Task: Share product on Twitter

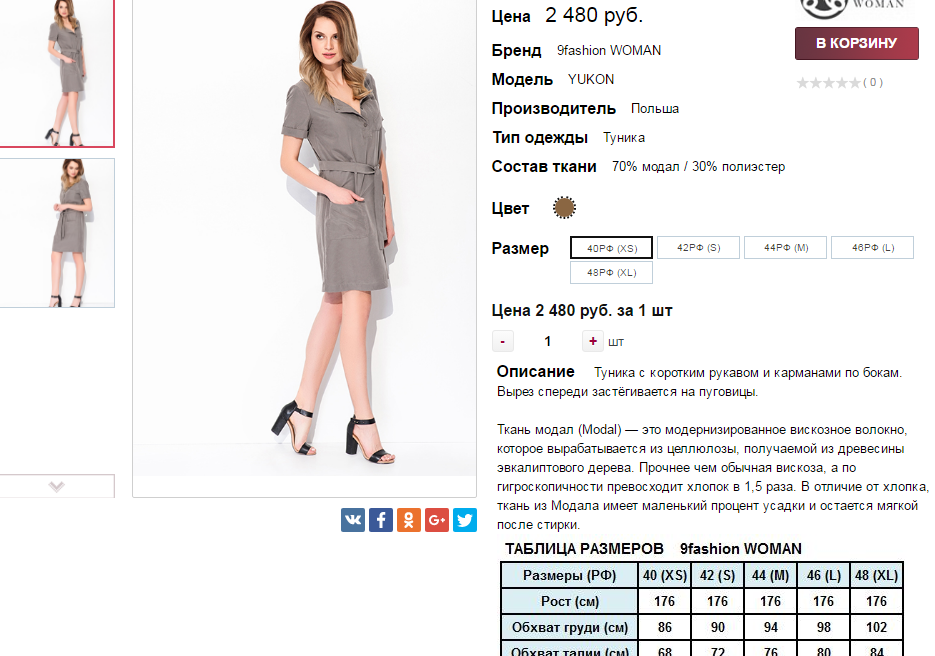Action: [x=465, y=520]
